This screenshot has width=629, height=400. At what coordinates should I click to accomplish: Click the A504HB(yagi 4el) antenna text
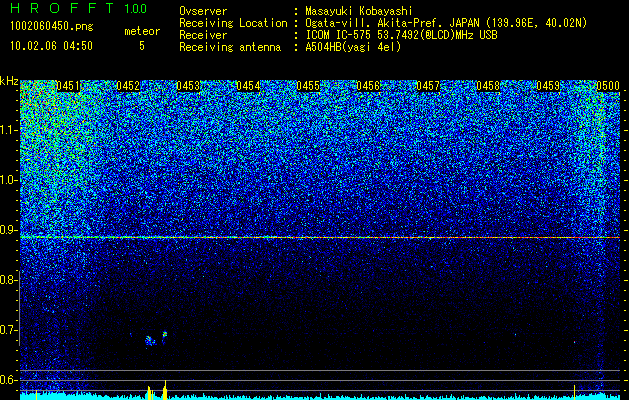point(353,47)
